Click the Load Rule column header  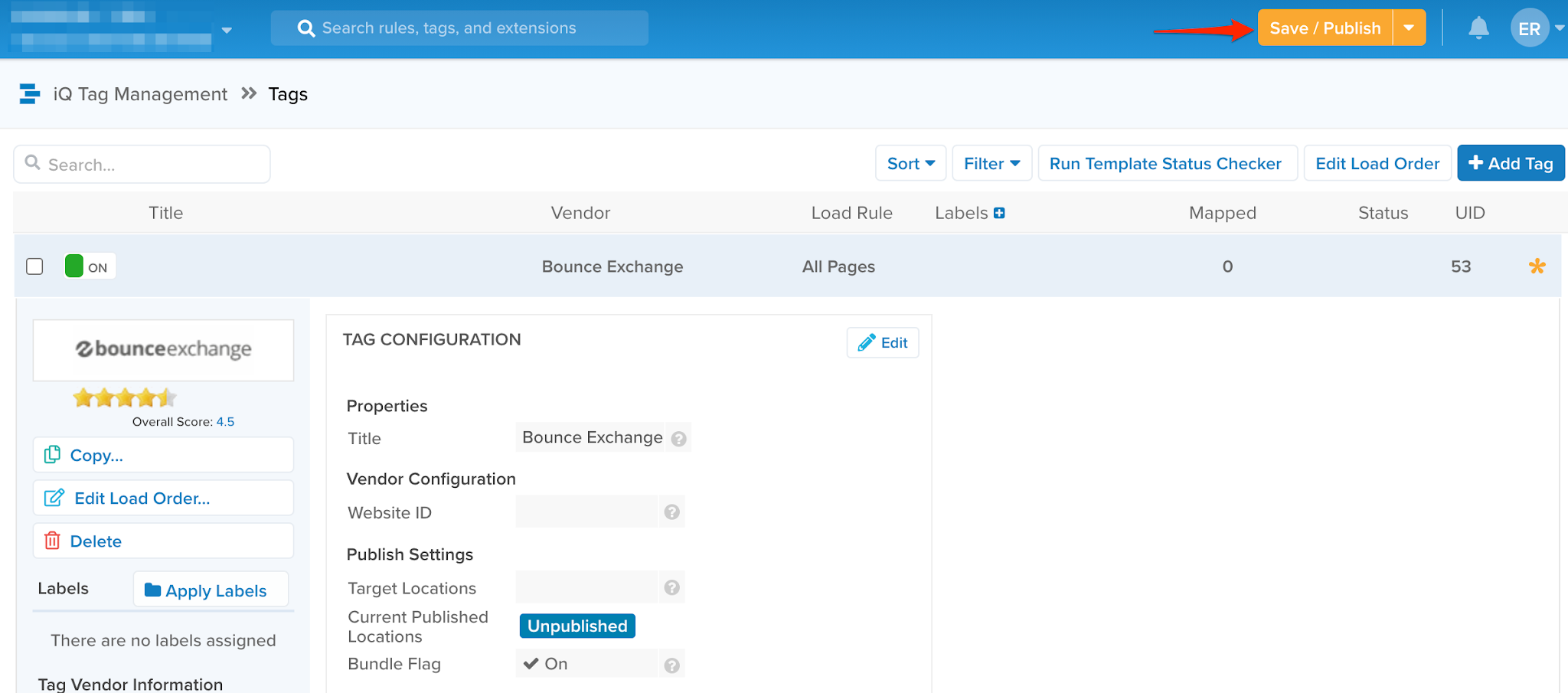point(851,213)
